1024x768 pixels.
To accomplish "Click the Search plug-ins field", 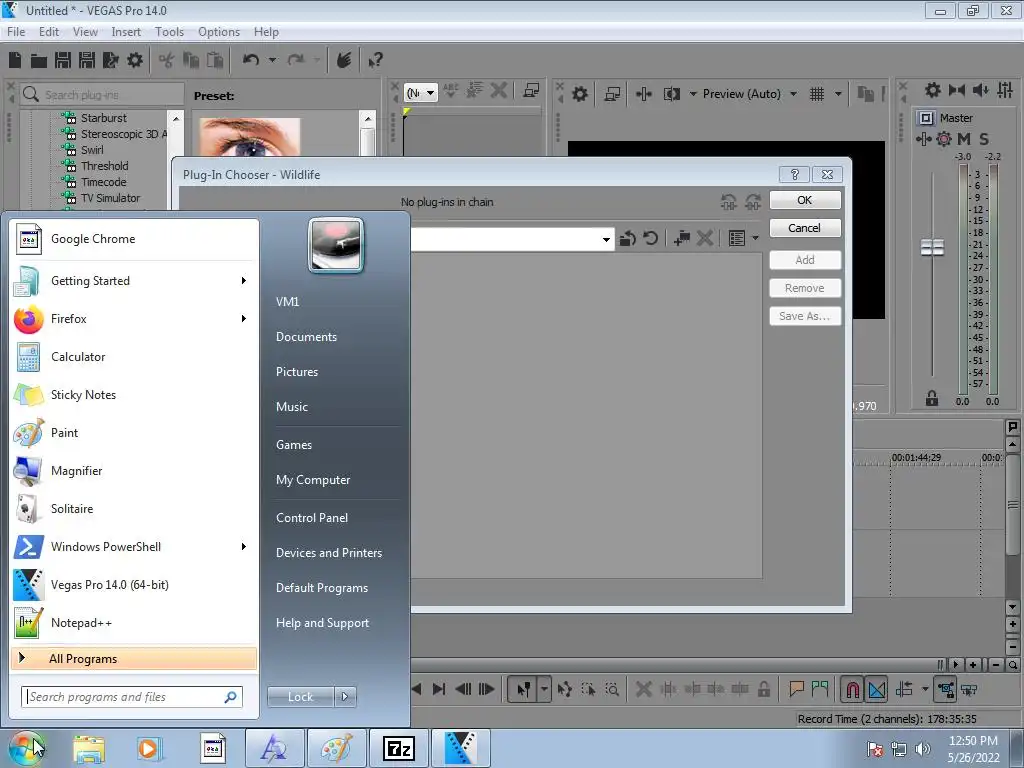I will (x=103, y=95).
